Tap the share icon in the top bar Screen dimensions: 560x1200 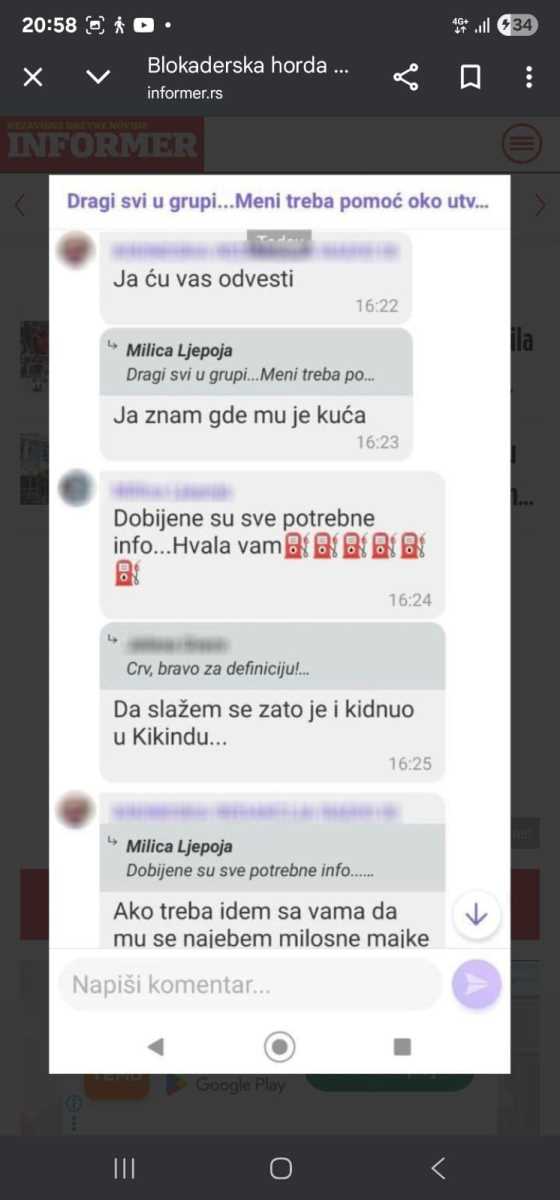pyautogui.click(x=405, y=77)
